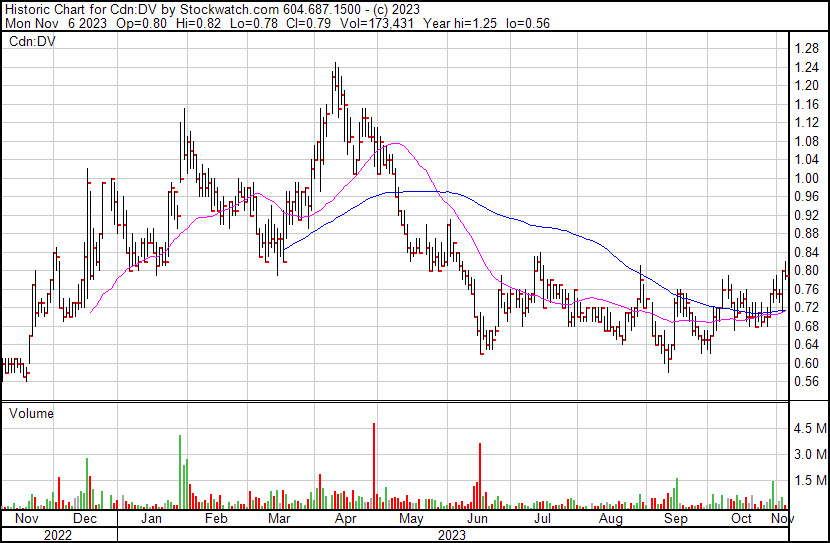Viewport: 830px width, 543px height.
Task: Click the 0.72 price axis label
Action: pos(806,307)
